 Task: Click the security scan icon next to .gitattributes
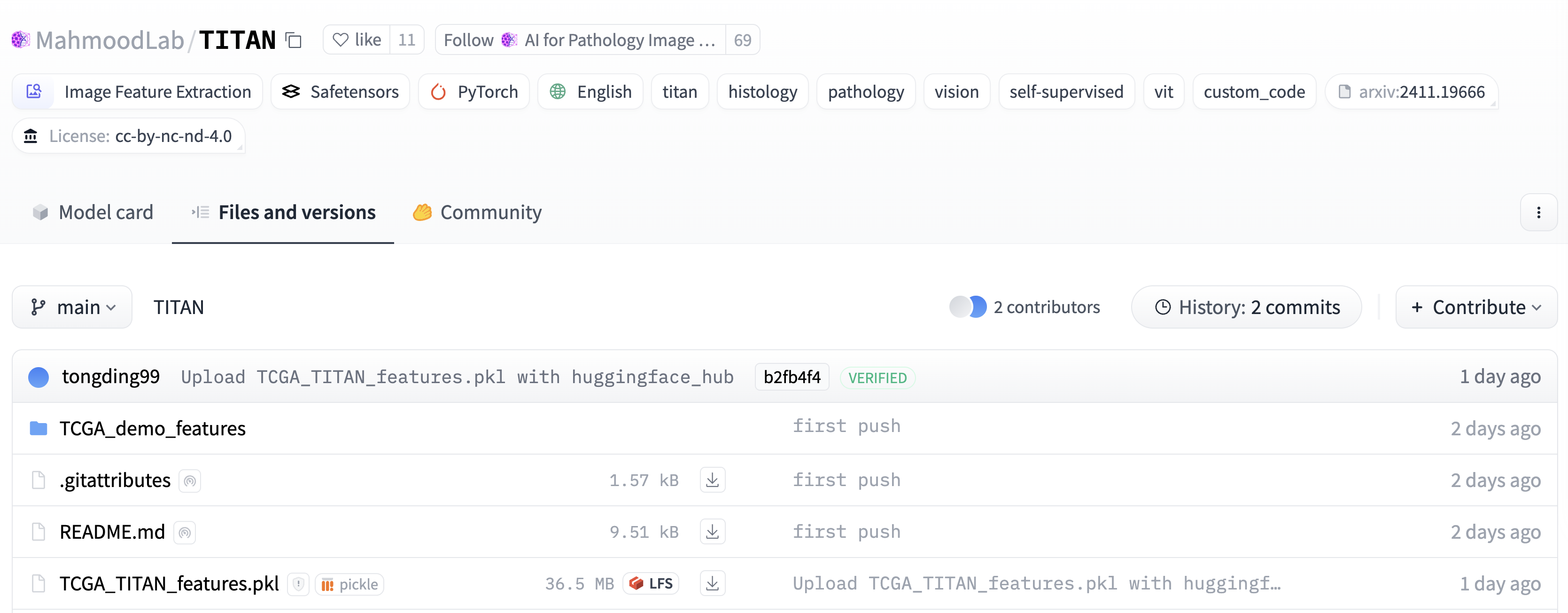tap(190, 481)
